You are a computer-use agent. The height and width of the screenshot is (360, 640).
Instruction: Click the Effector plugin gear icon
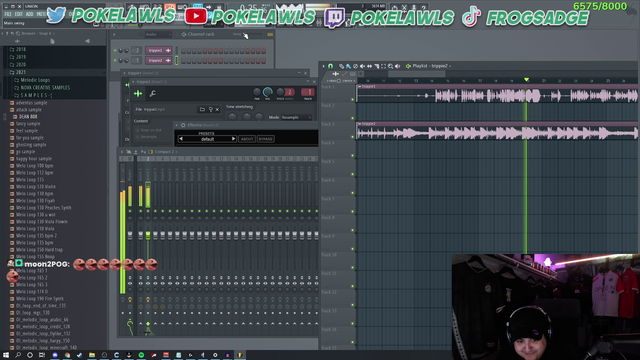pos(183,125)
